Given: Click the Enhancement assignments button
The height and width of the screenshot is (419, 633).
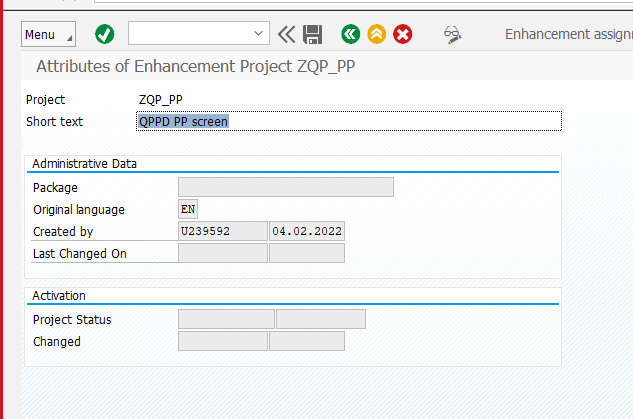Looking at the screenshot, I should tap(567, 34).
